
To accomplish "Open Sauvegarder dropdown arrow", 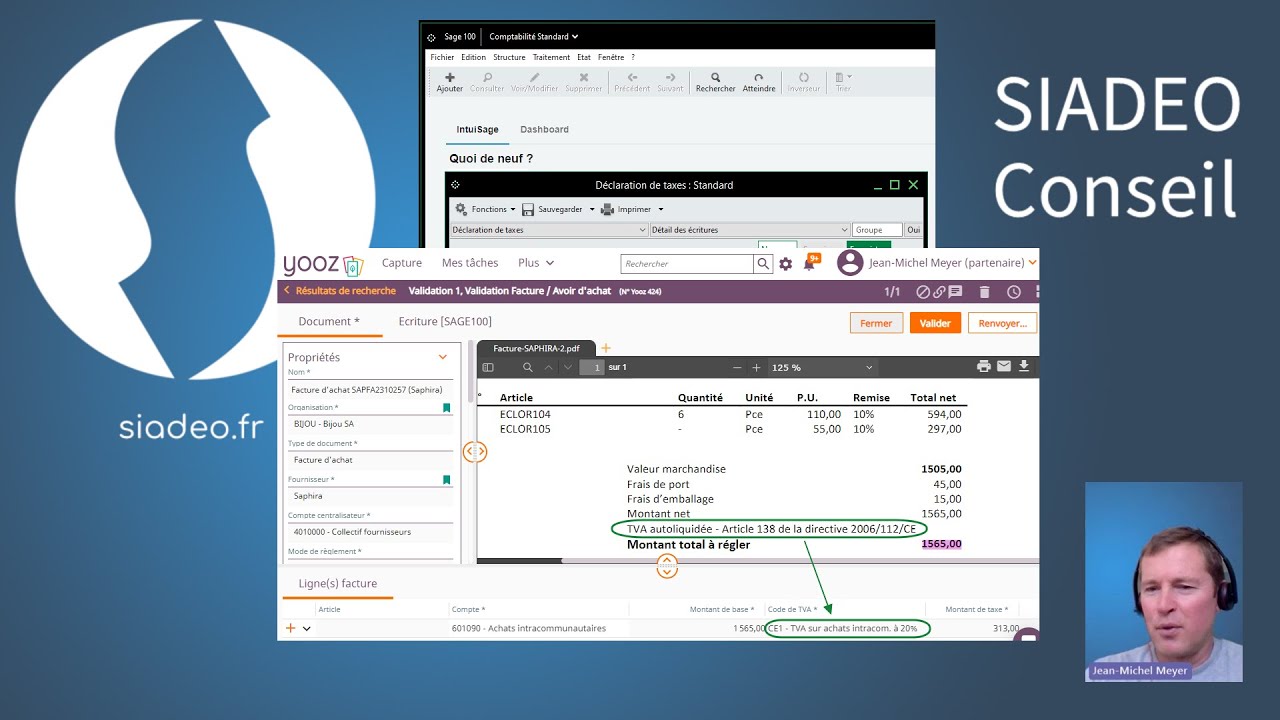I will [x=591, y=210].
